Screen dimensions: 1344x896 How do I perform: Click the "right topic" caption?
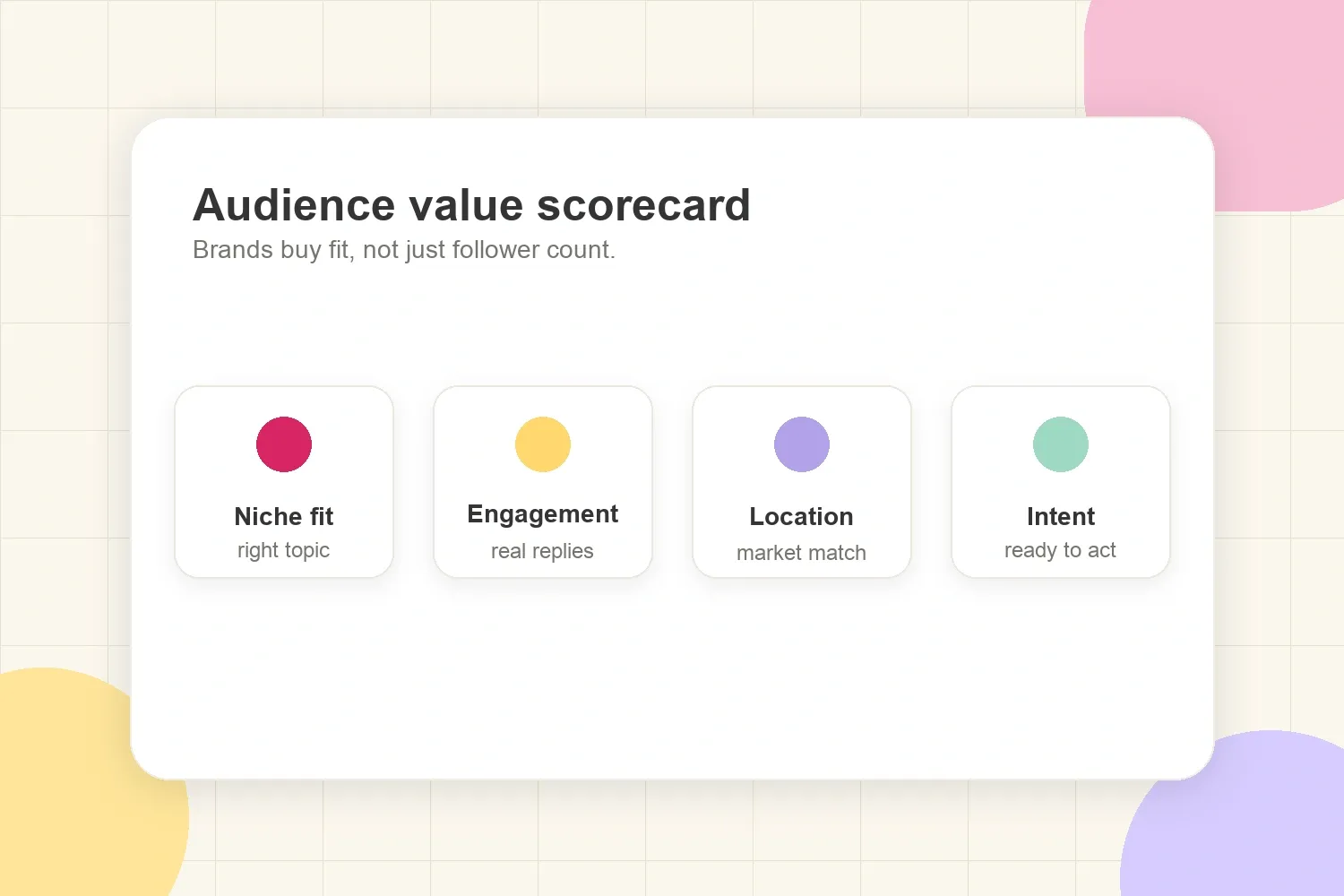click(284, 550)
